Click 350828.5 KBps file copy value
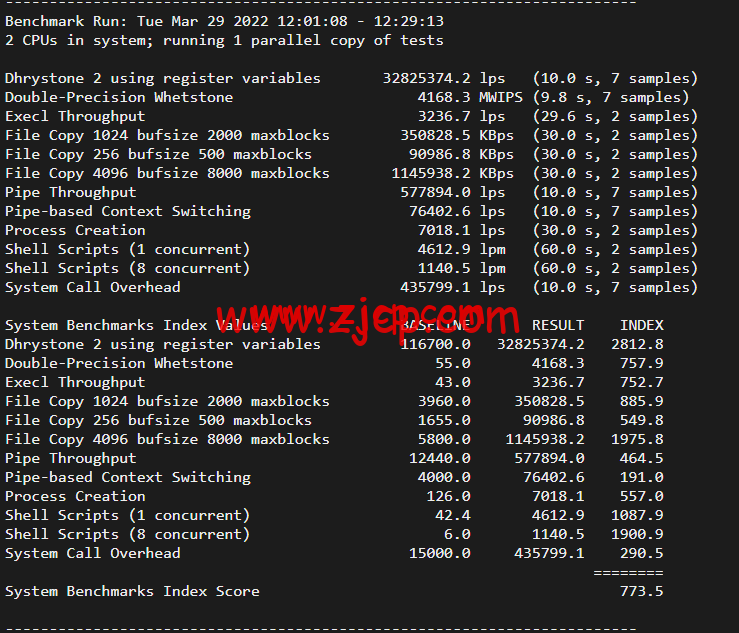The height and width of the screenshot is (633, 739). coord(457,135)
